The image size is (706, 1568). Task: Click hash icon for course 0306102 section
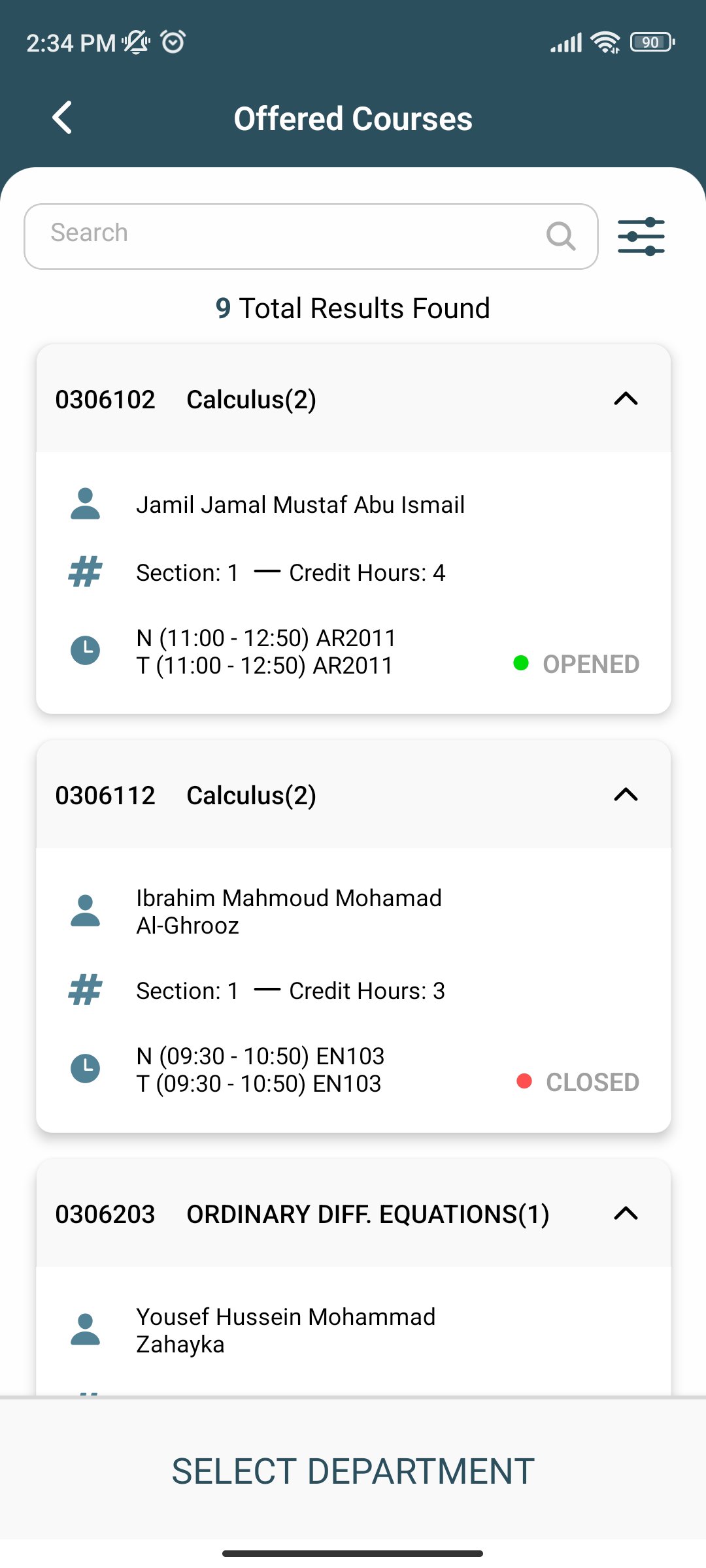point(85,572)
